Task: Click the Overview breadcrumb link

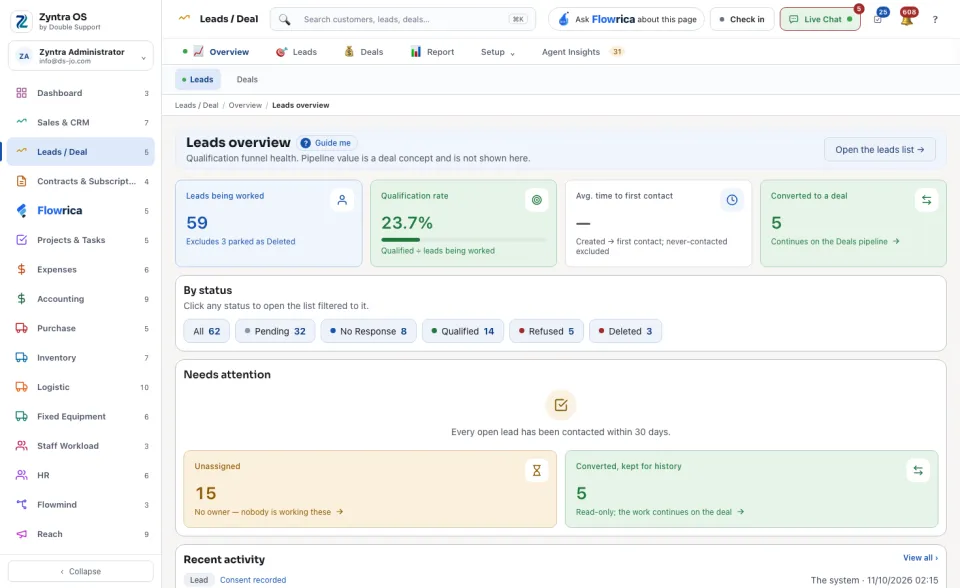Action: coord(245,105)
